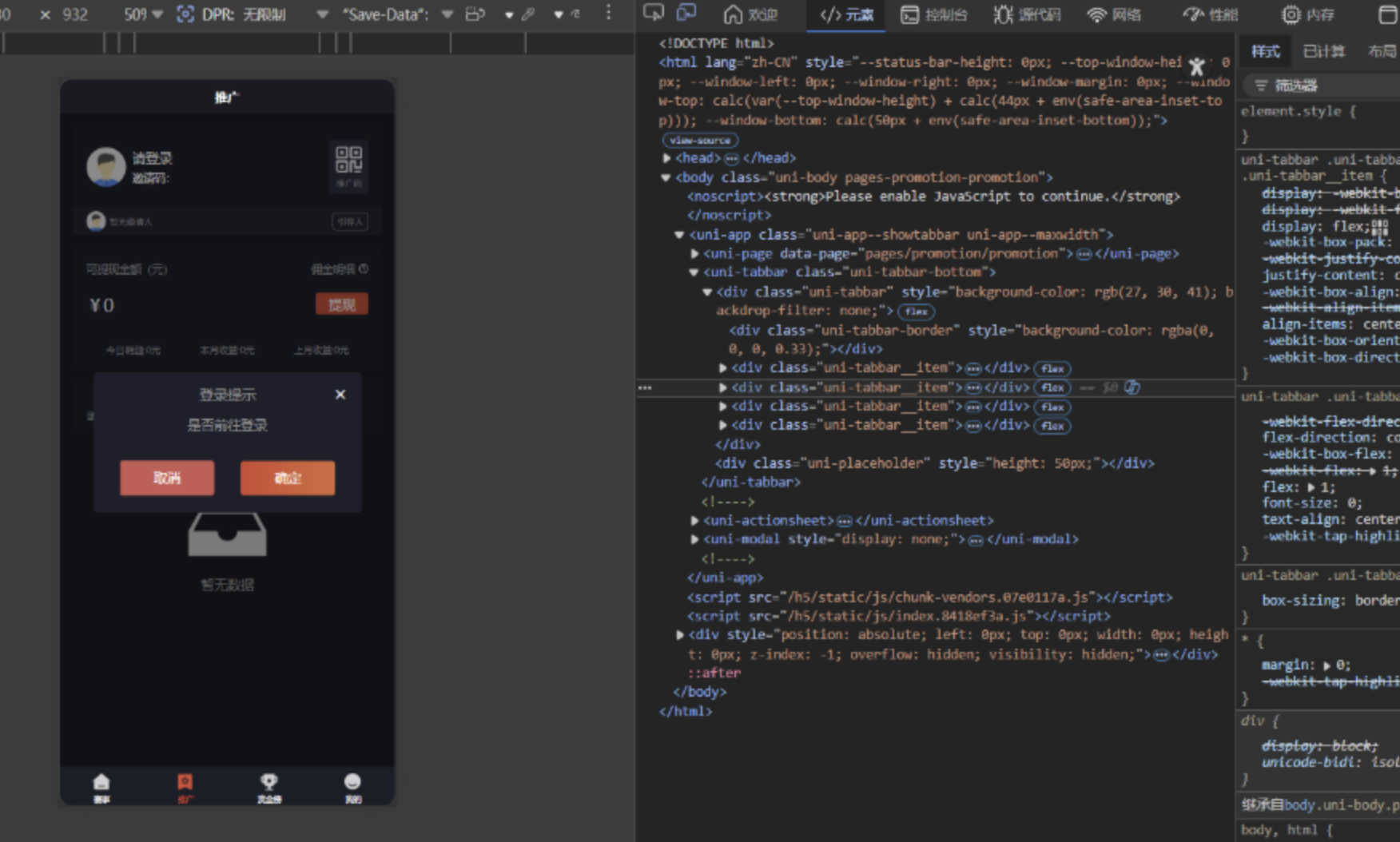The image size is (1400, 842).
Task: Expand the head element node
Action: (666, 158)
